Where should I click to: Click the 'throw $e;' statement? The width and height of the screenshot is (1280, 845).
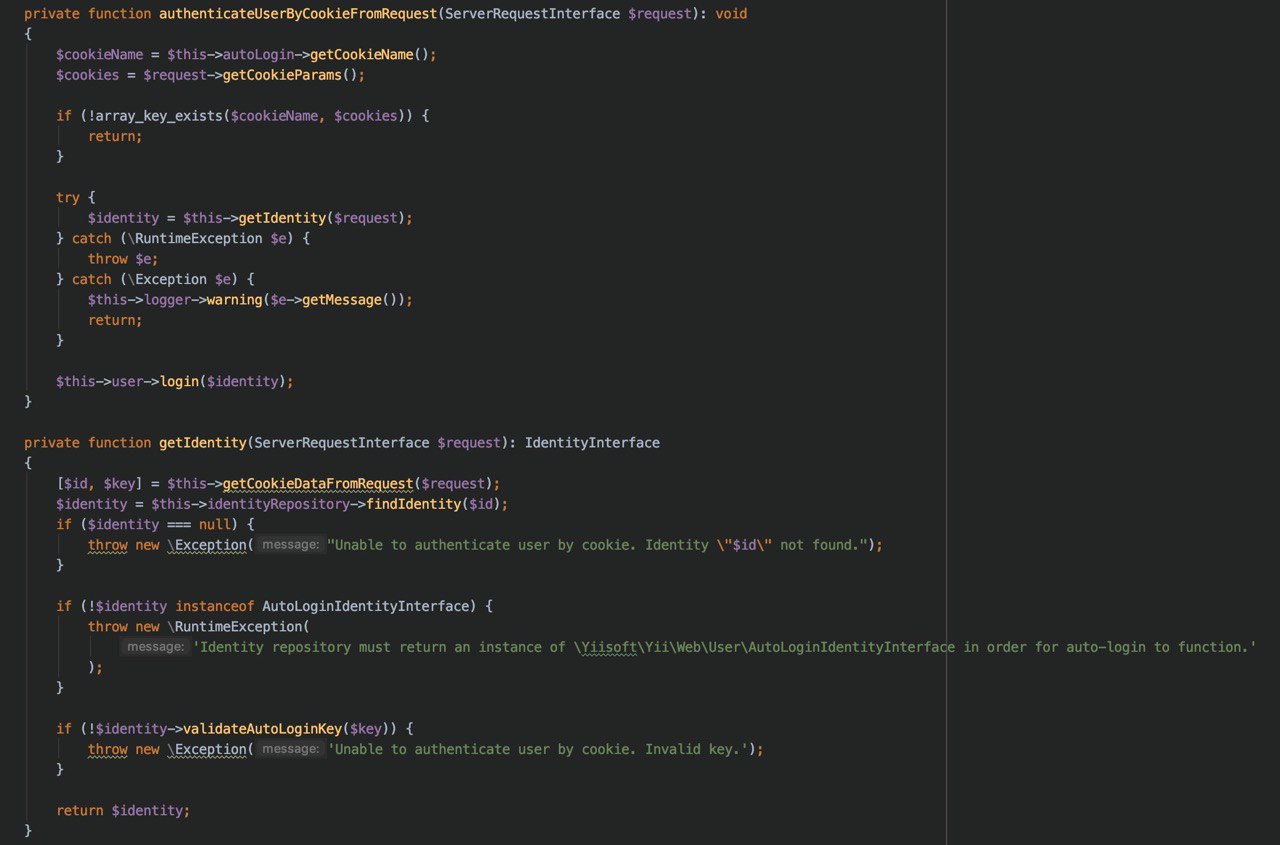coord(123,259)
